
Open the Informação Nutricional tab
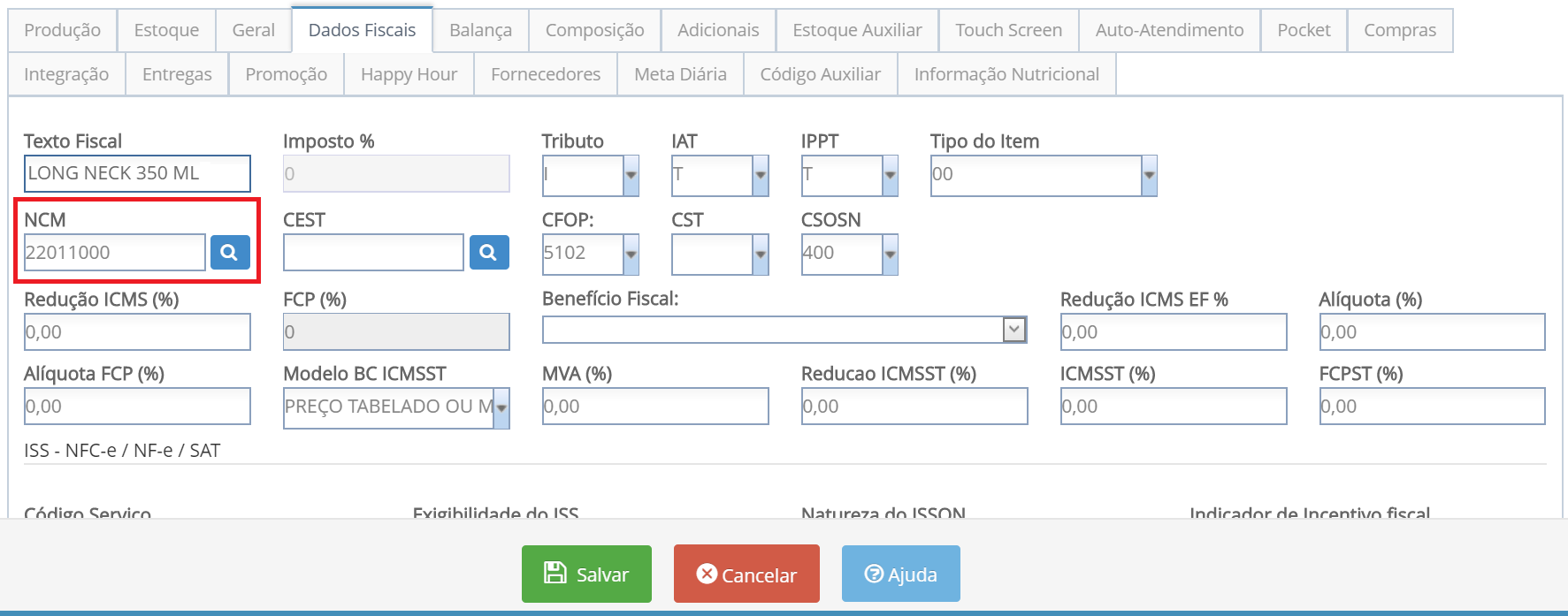point(1006,74)
